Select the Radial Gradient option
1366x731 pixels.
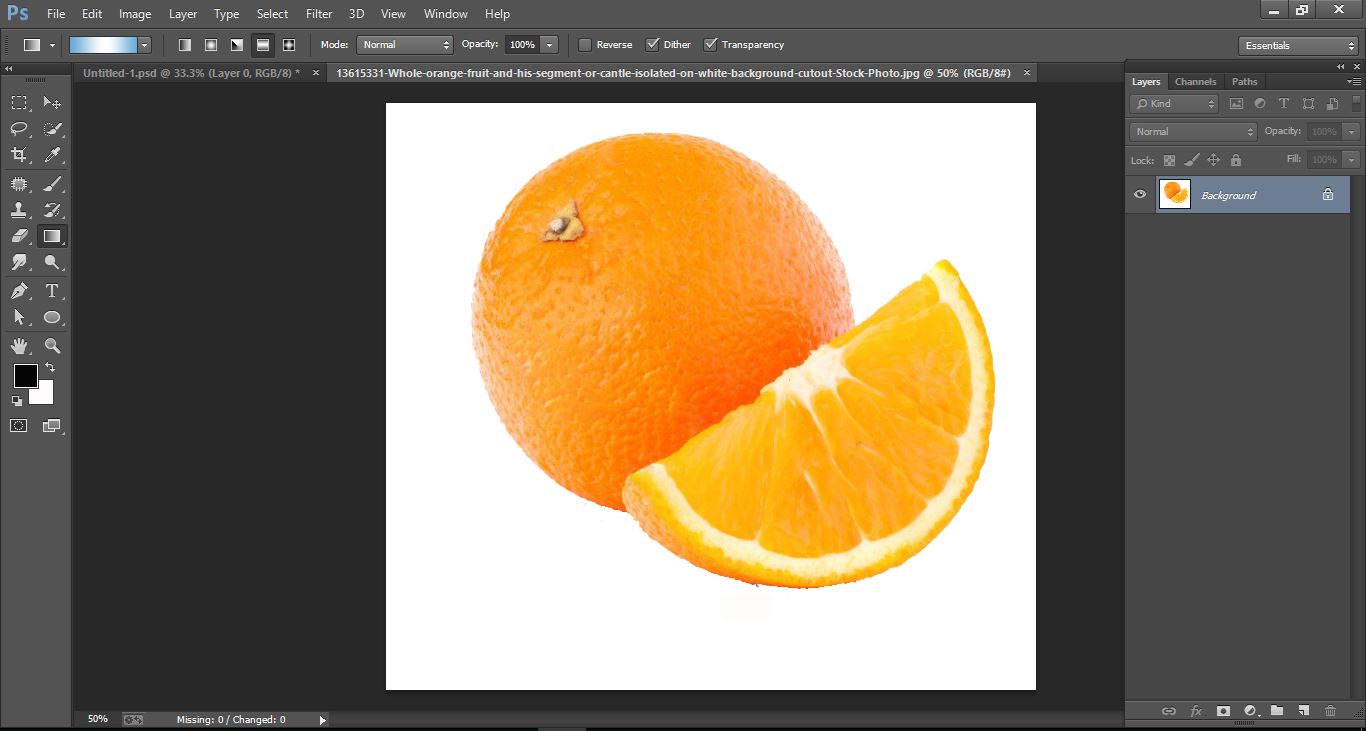[210, 44]
